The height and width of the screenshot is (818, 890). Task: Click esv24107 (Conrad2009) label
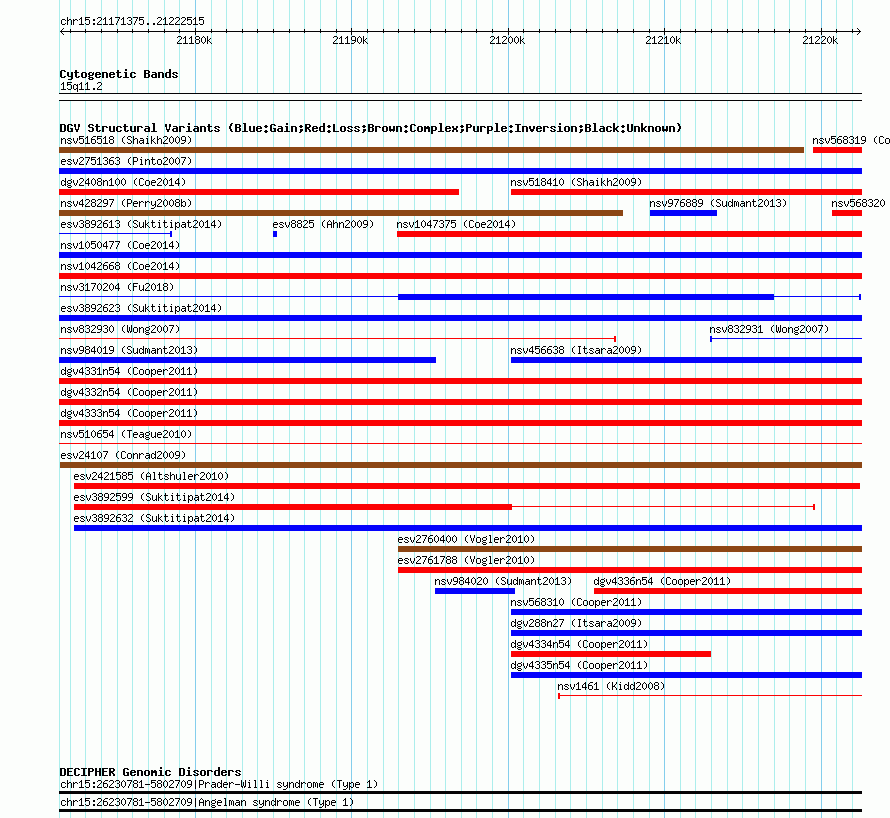tap(123, 455)
